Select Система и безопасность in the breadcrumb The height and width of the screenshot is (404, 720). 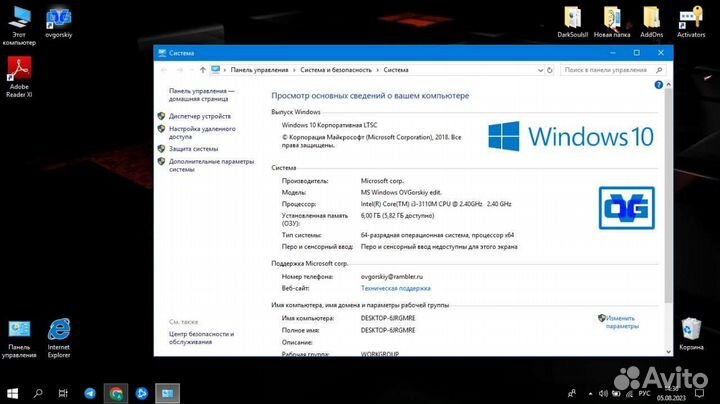click(336, 70)
